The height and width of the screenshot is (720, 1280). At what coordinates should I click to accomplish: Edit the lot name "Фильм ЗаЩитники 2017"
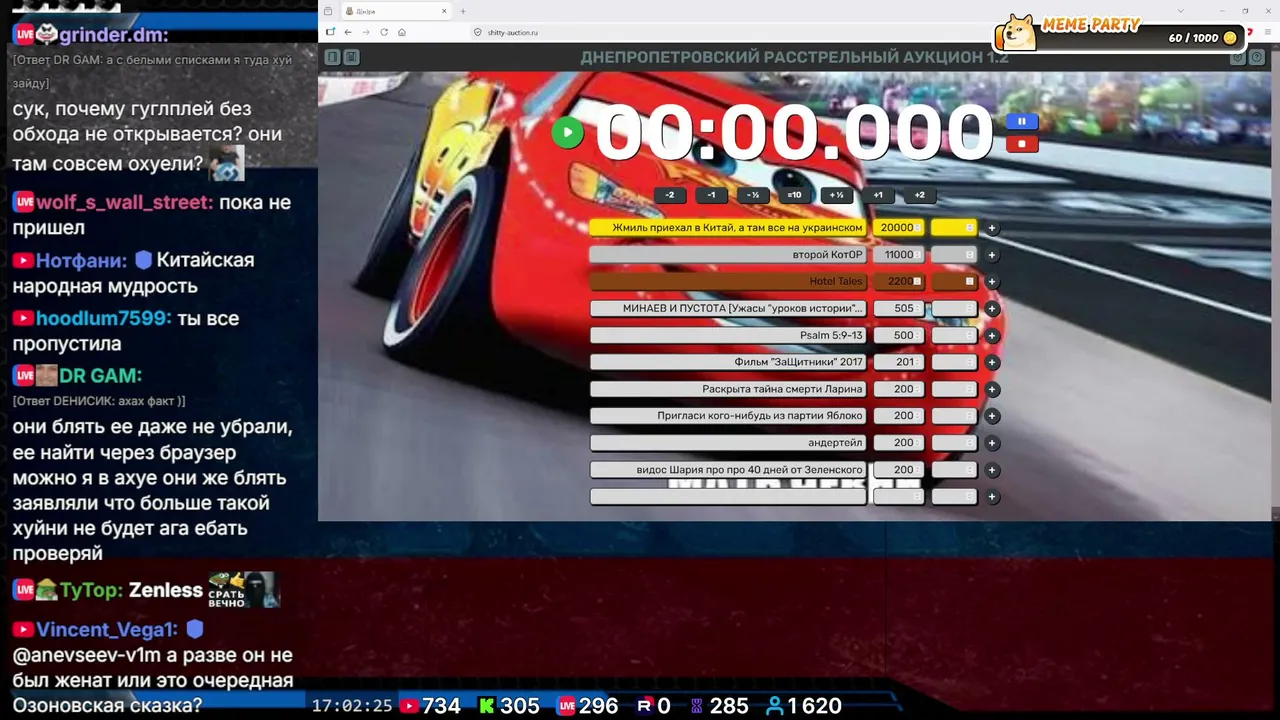click(x=728, y=362)
